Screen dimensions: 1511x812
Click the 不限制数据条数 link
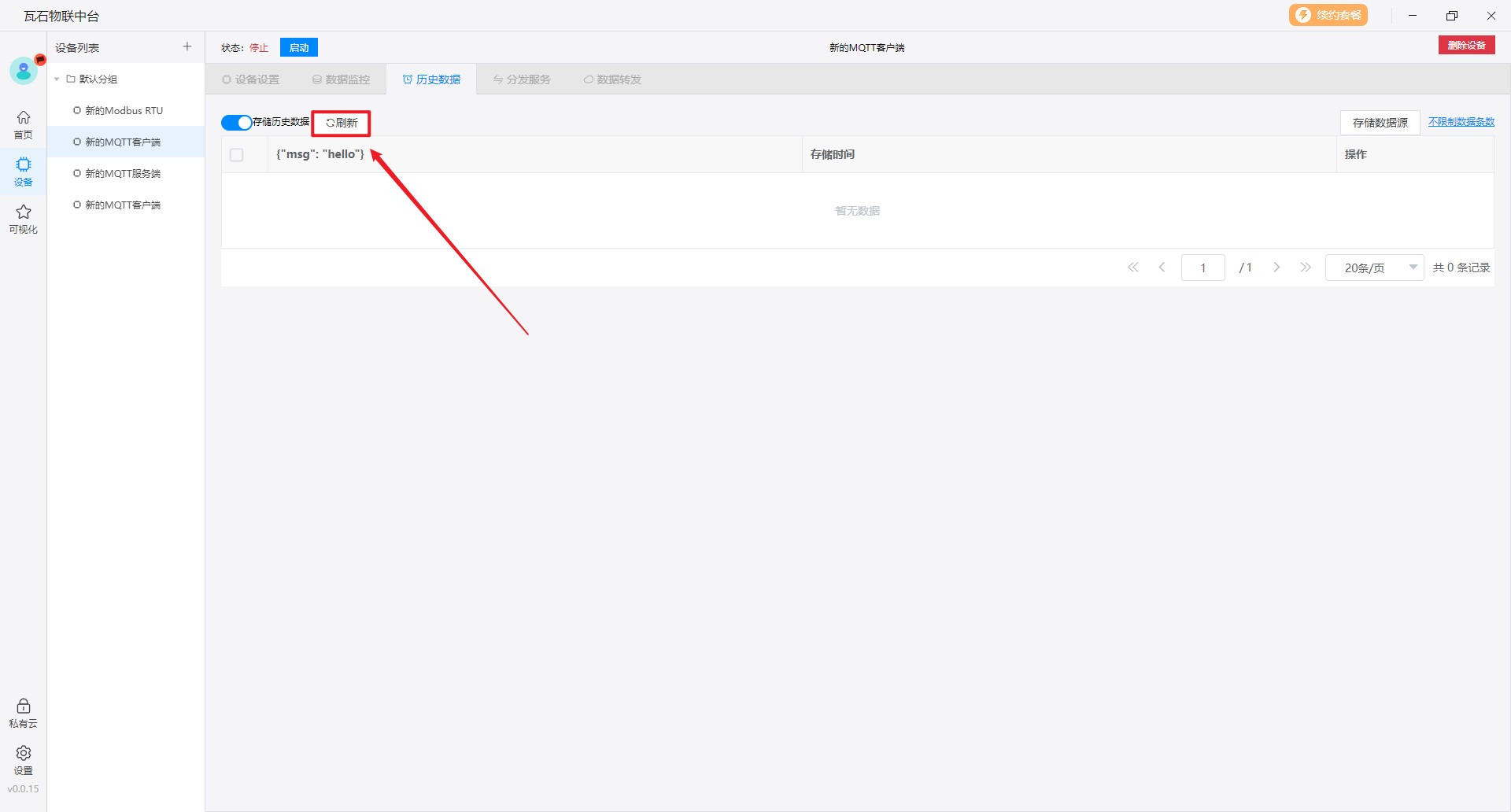1461,122
